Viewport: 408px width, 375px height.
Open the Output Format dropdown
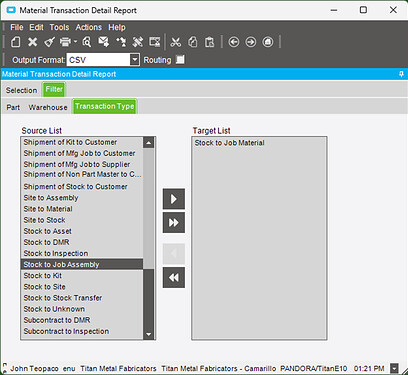click(x=134, y=60)
